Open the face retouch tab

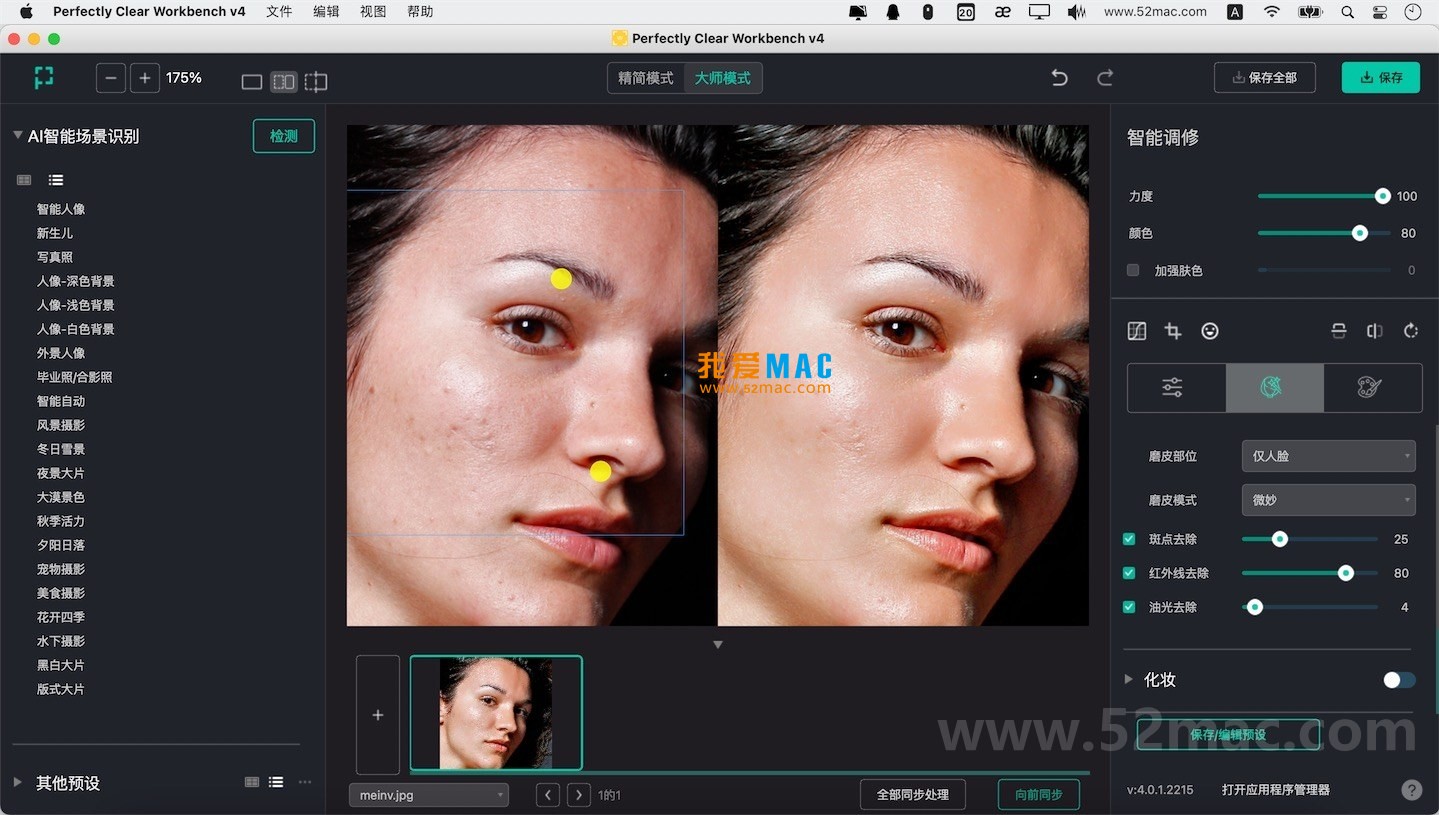point(1274,388)
